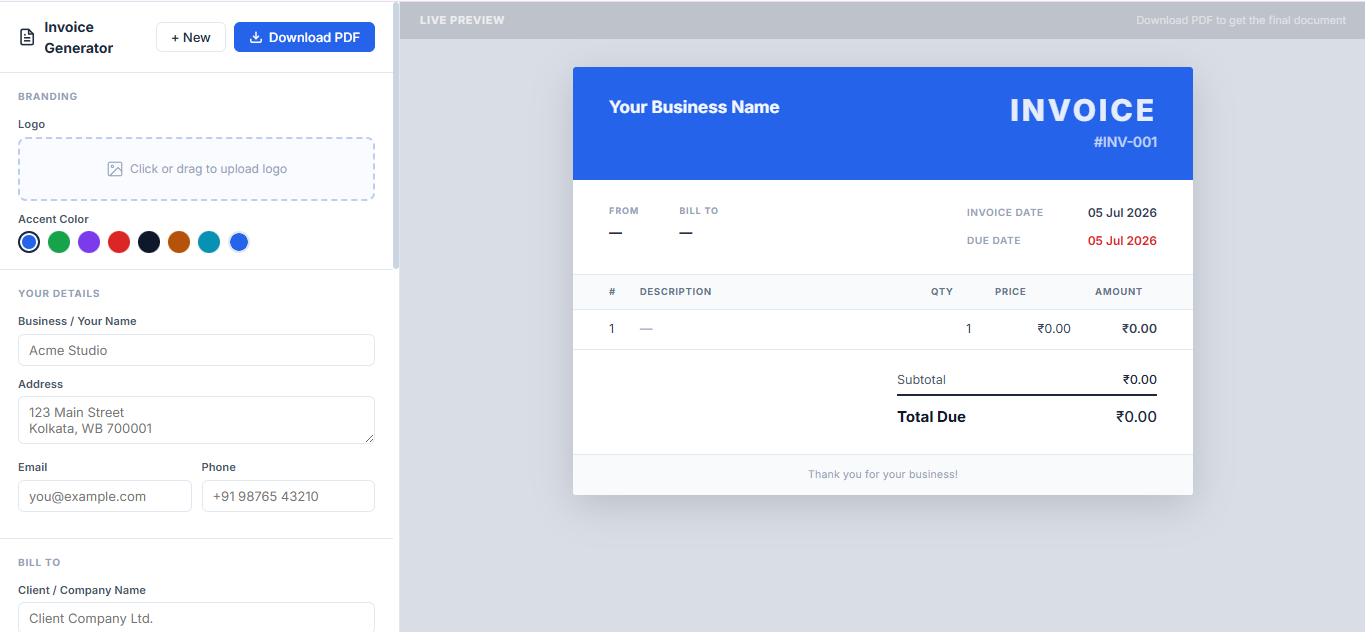Screen dimensions: 1365x632
Task: Click the "BILL TO" heading in the form panel
Action: [39, 563]
